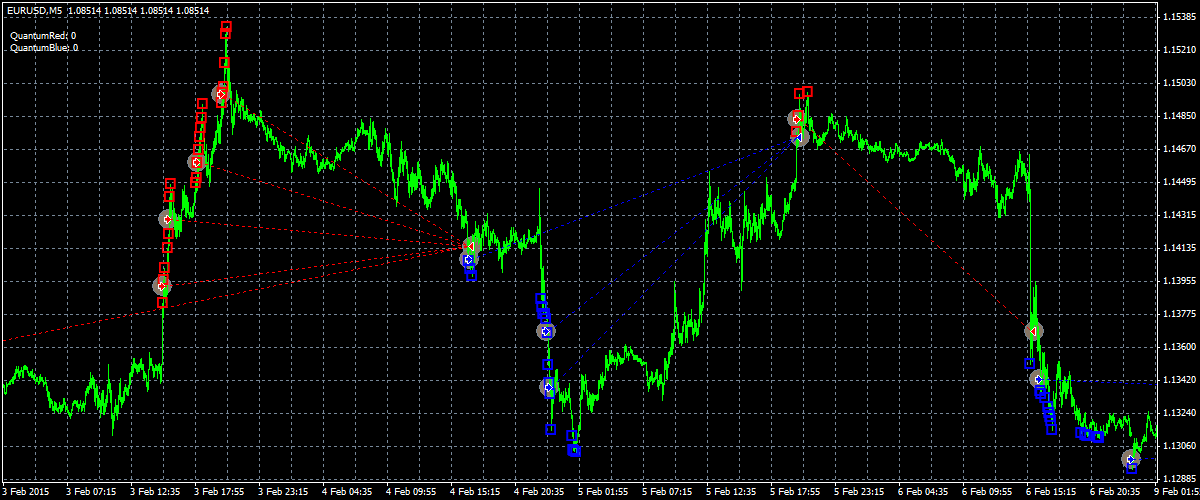
Task: Click the red circled marker at the 5 Feb 17:55 peak
Action: point(796,119)
